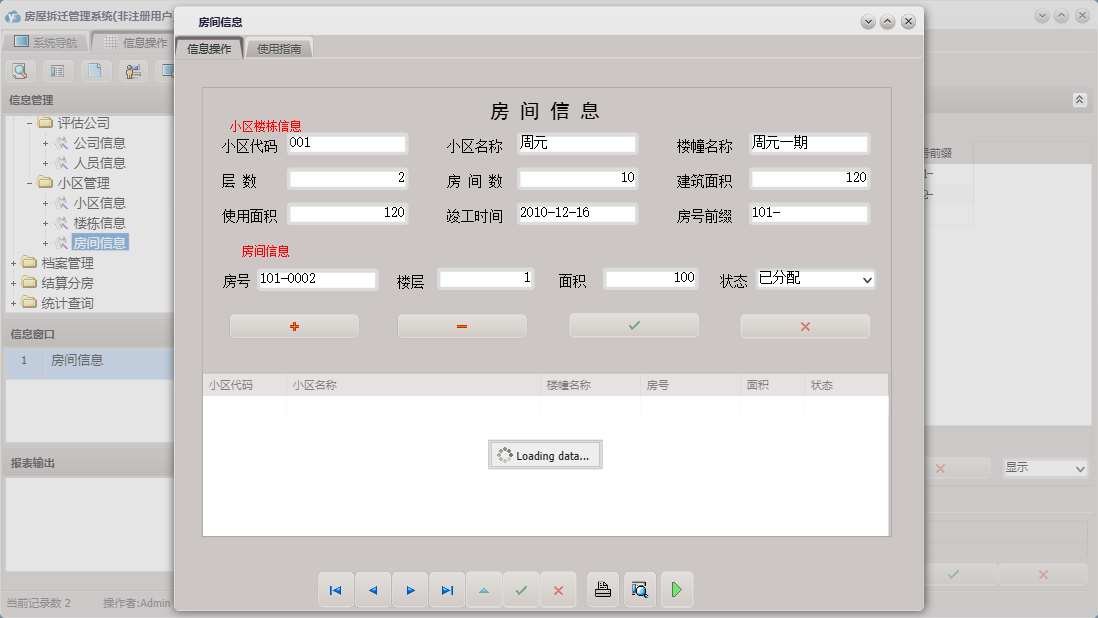Open the 显示 dropdown on the right panel

click(1044, 467)
